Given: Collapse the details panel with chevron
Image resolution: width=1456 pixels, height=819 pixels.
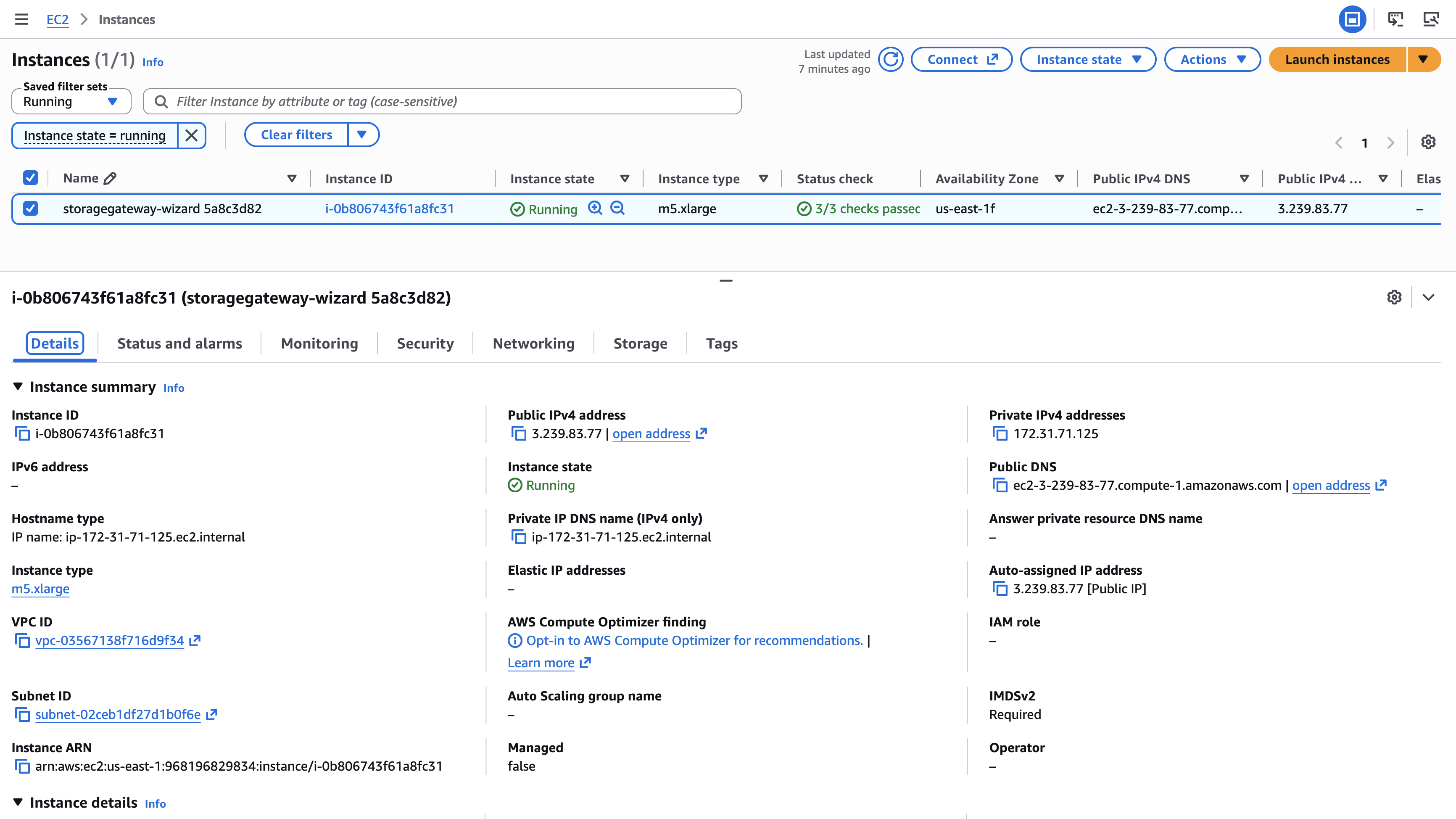Looking at the screenshot, I should tap(1428, 297).
